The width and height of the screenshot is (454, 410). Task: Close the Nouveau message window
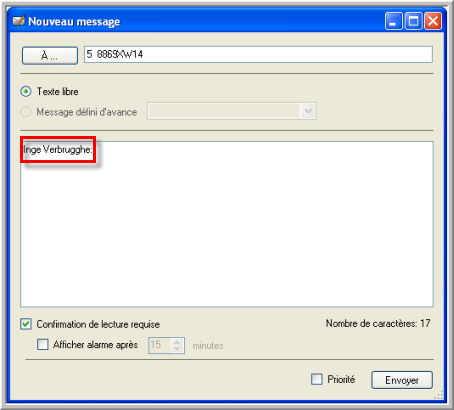pyautogui.click(x=433, y=21)
